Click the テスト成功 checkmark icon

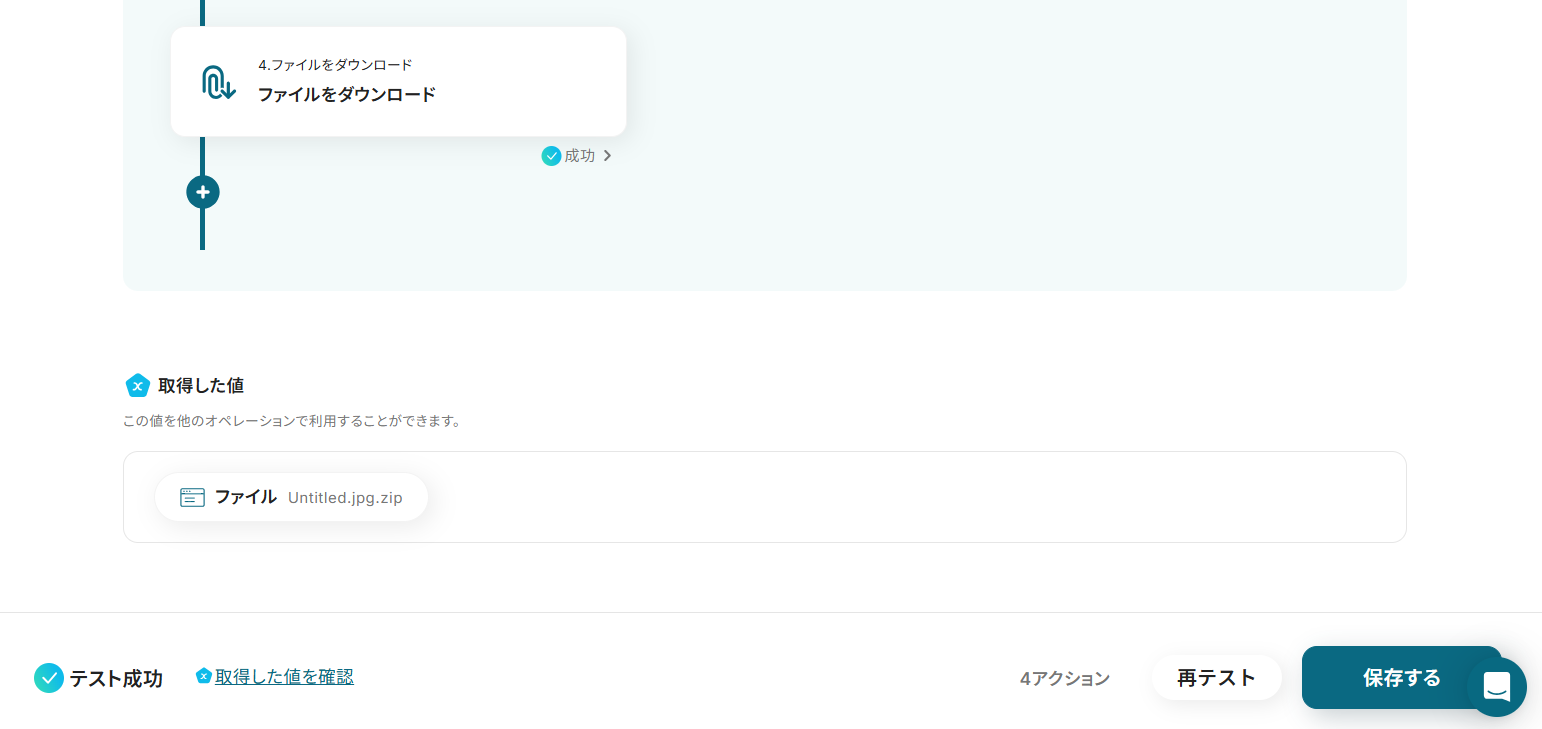pyautogui.click(x=48, y=678)
